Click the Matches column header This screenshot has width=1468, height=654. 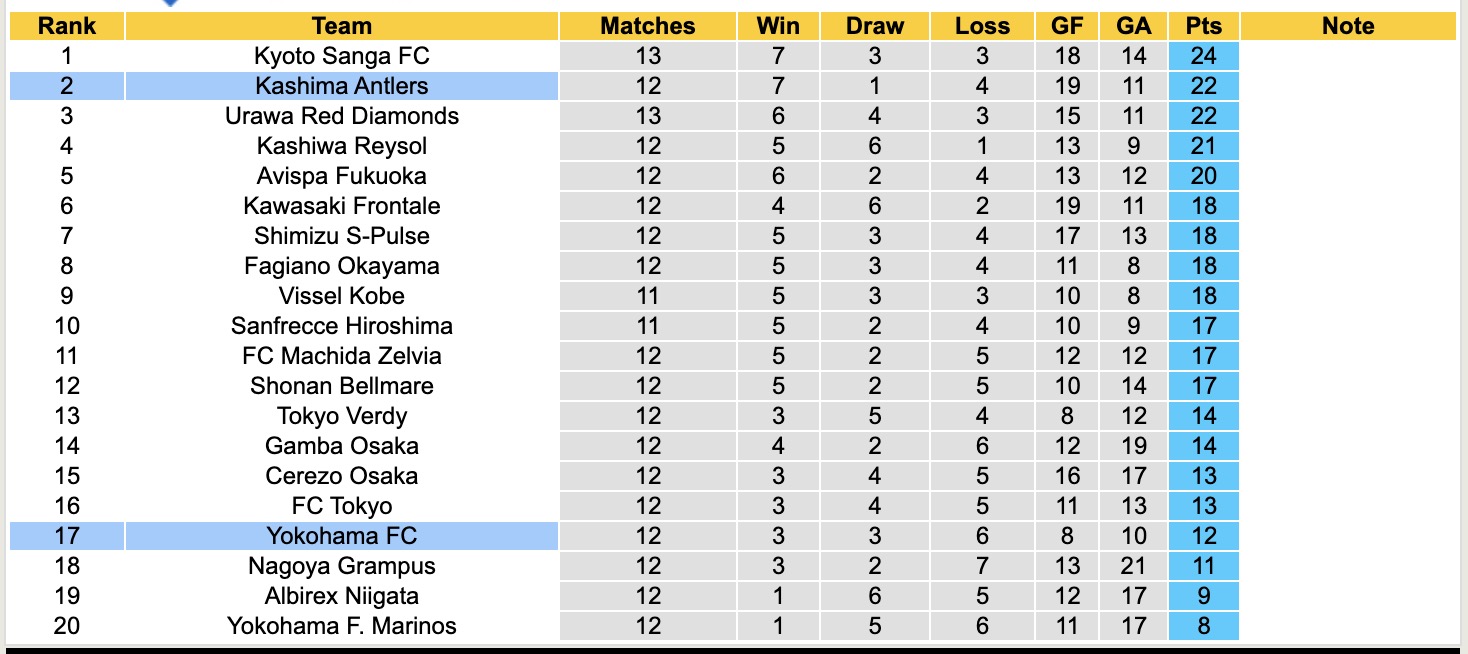tap(647, 26)
